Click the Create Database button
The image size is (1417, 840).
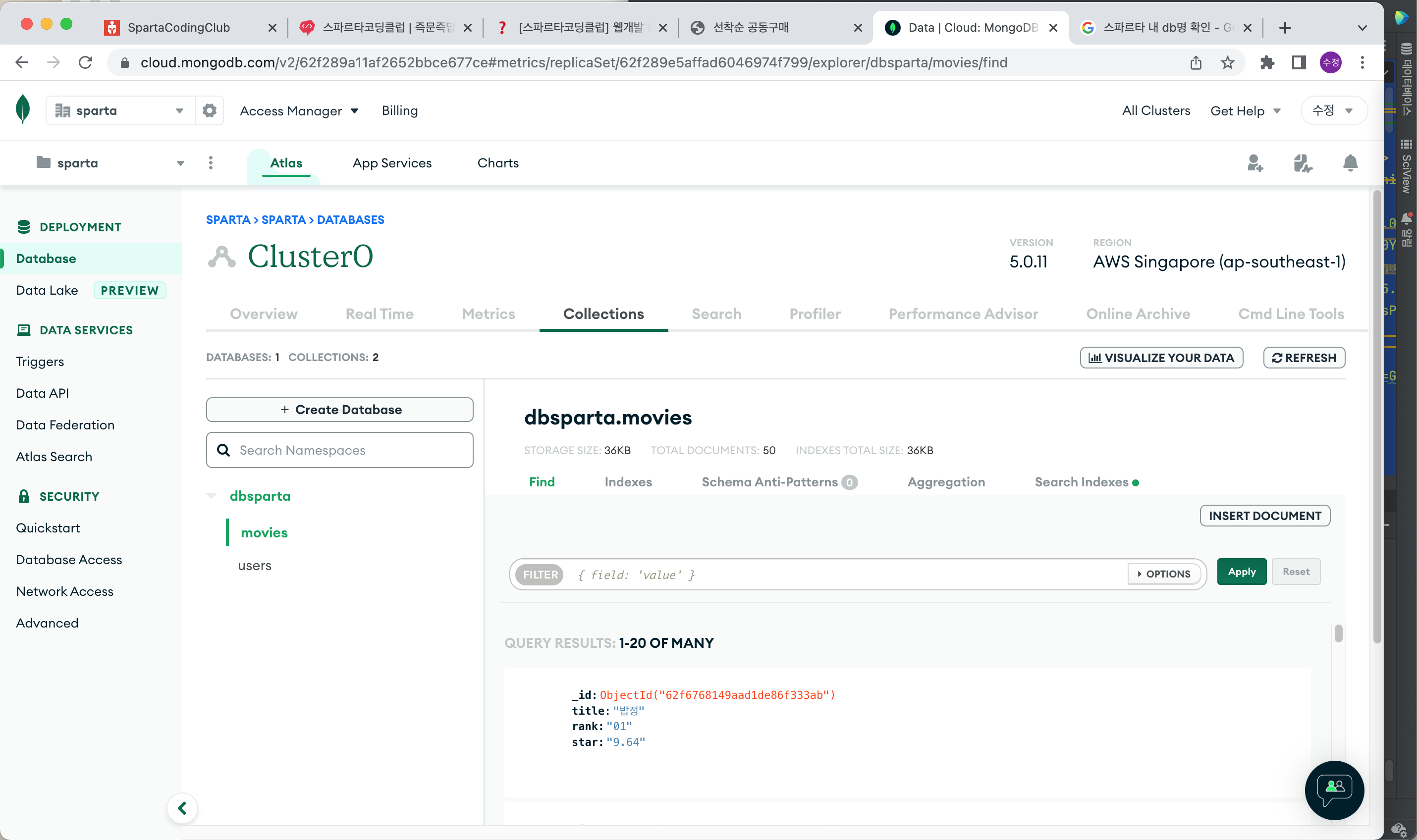pos(340,409)
